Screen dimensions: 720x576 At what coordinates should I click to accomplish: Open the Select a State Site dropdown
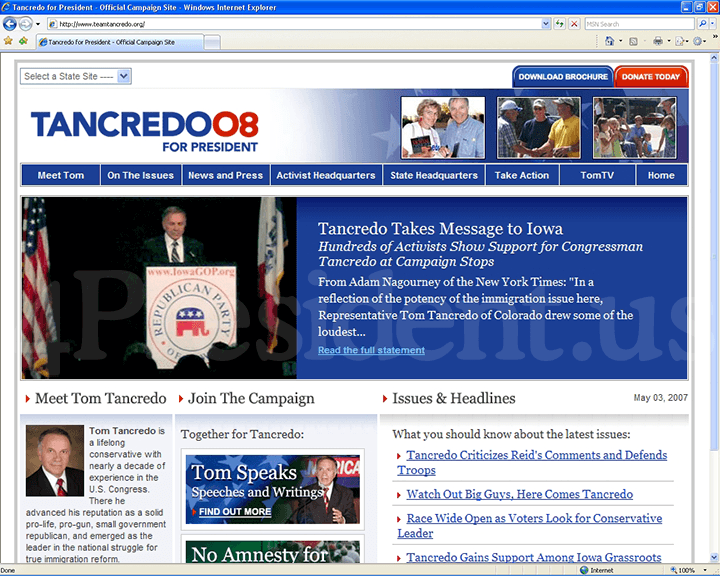[76, 76]
